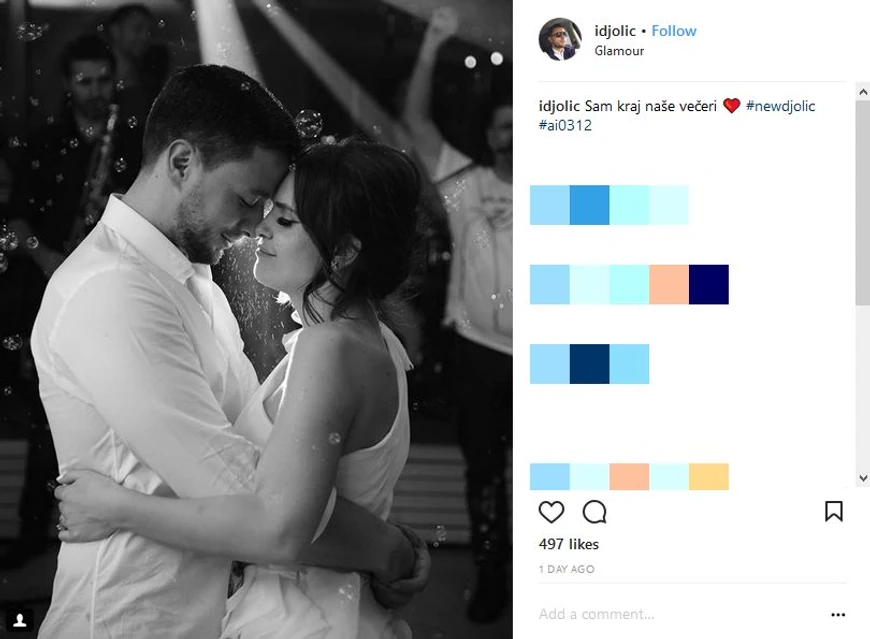This screenshot has width=870, height=639.
Task: Click the yellow block in bottom row
Action: (x=709, y=476)
